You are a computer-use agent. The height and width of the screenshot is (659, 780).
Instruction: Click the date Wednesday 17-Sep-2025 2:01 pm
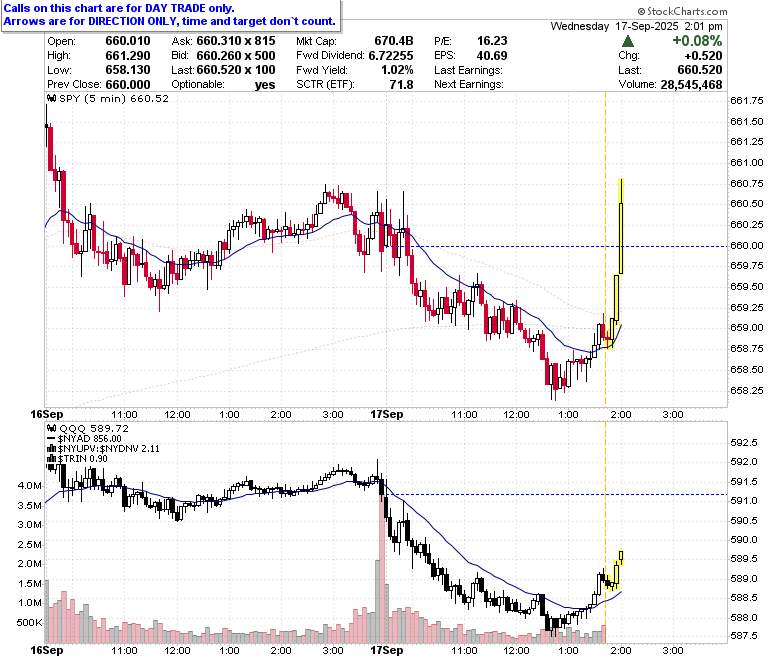click(x=637, y=26)
